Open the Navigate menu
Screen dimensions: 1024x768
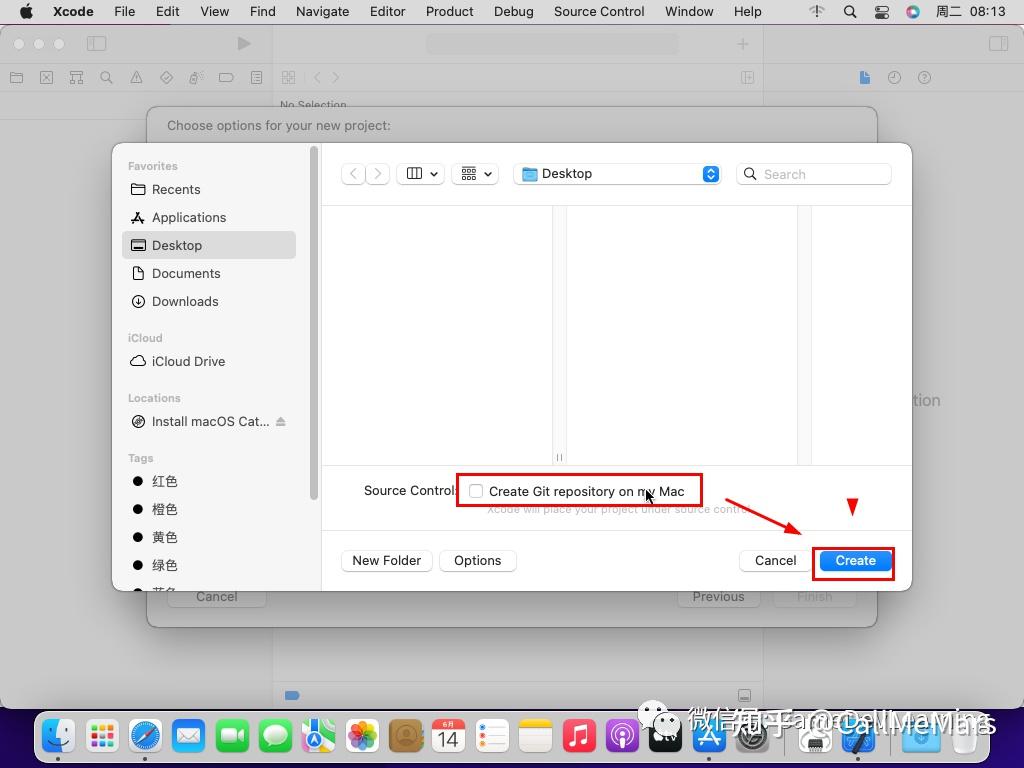pyautogui.click(x=322, y=12)
